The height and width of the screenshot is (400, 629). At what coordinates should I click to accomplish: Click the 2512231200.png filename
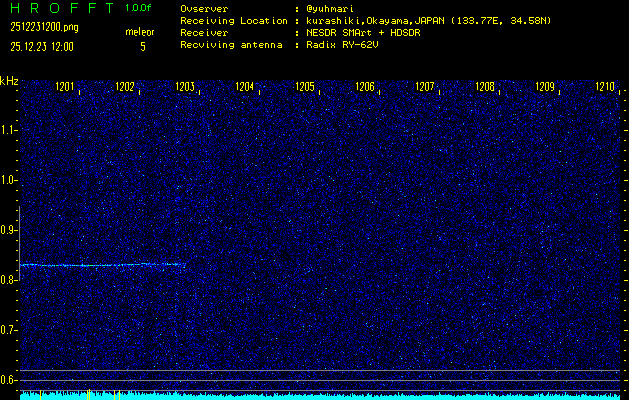pos(45,30)
